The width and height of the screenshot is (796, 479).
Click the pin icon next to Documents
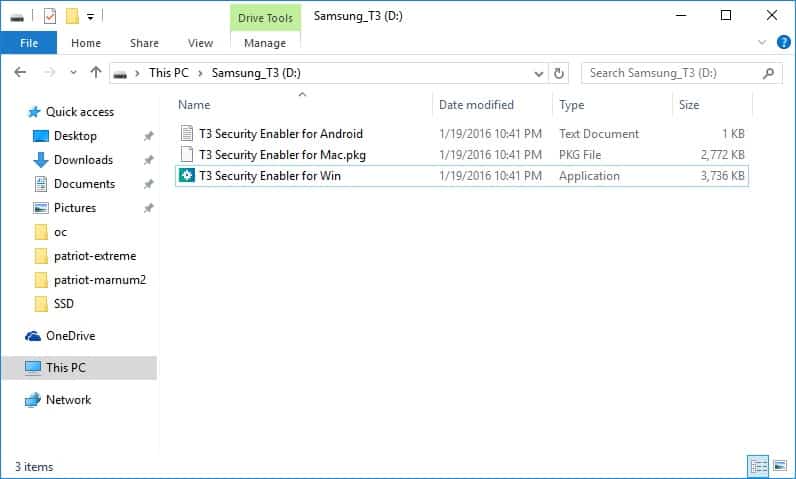tap(148, 184)
